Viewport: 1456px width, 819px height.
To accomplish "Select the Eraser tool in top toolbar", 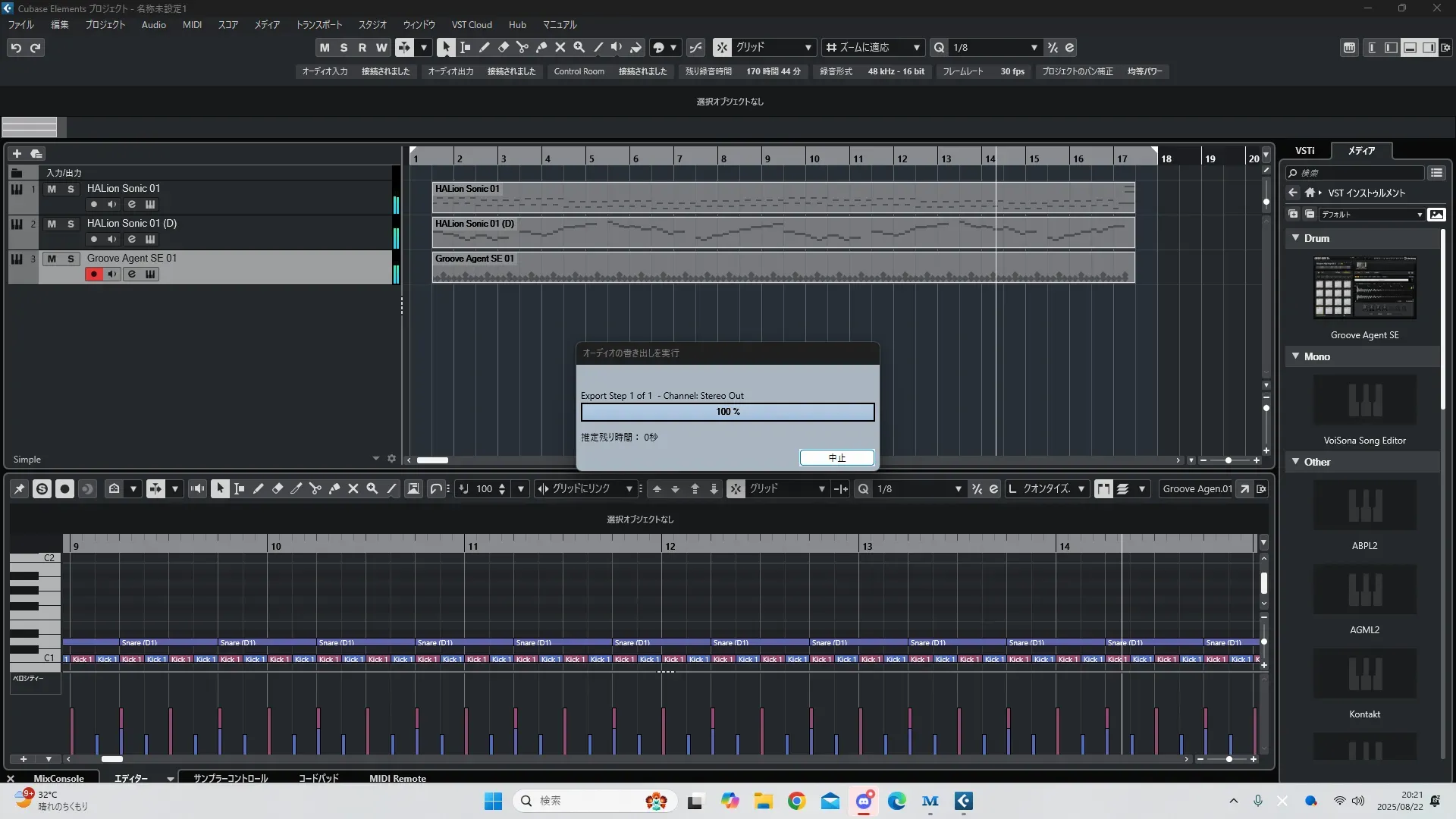I will coord(503,48).
